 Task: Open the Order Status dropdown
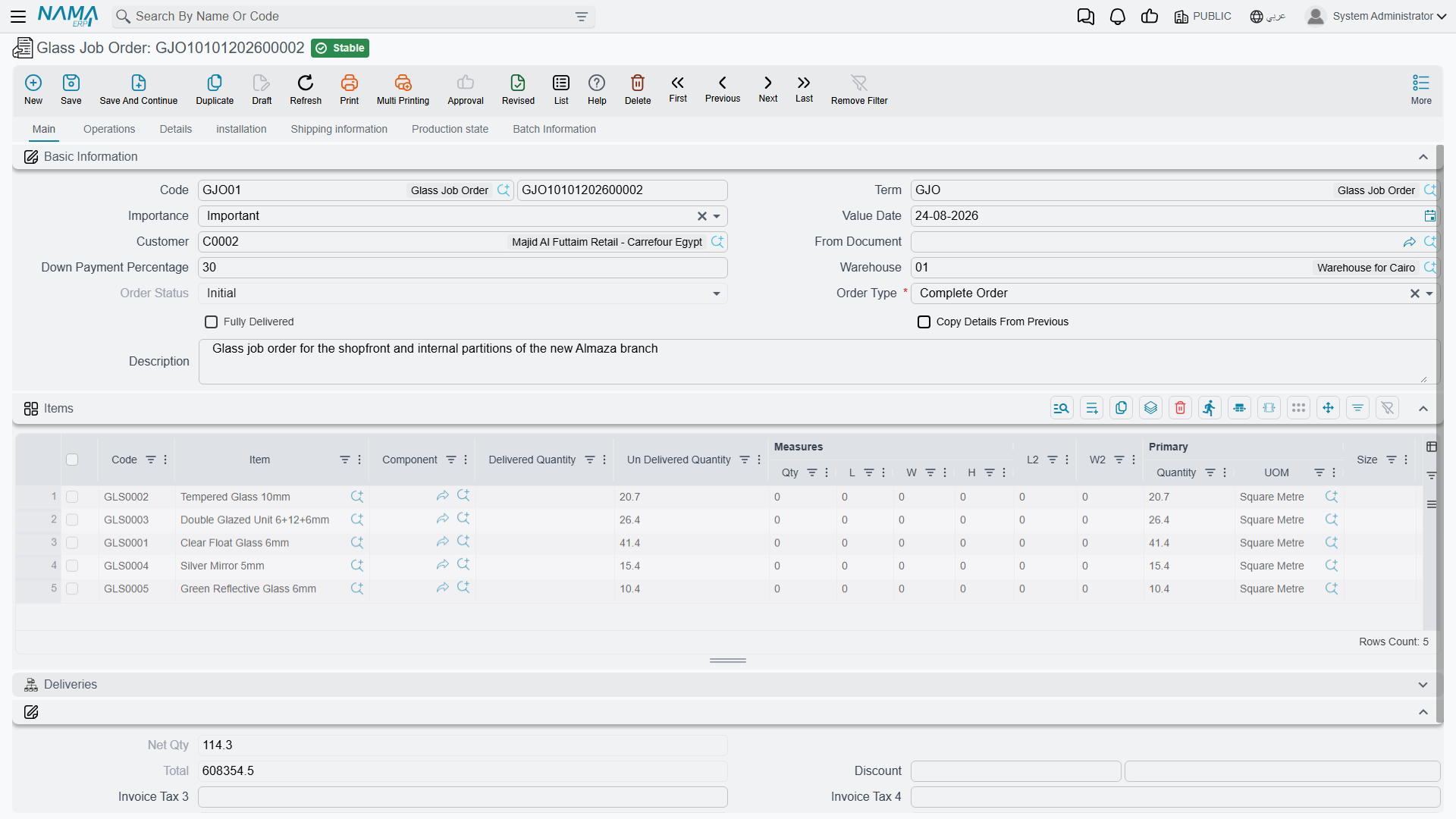click(717, 293)
